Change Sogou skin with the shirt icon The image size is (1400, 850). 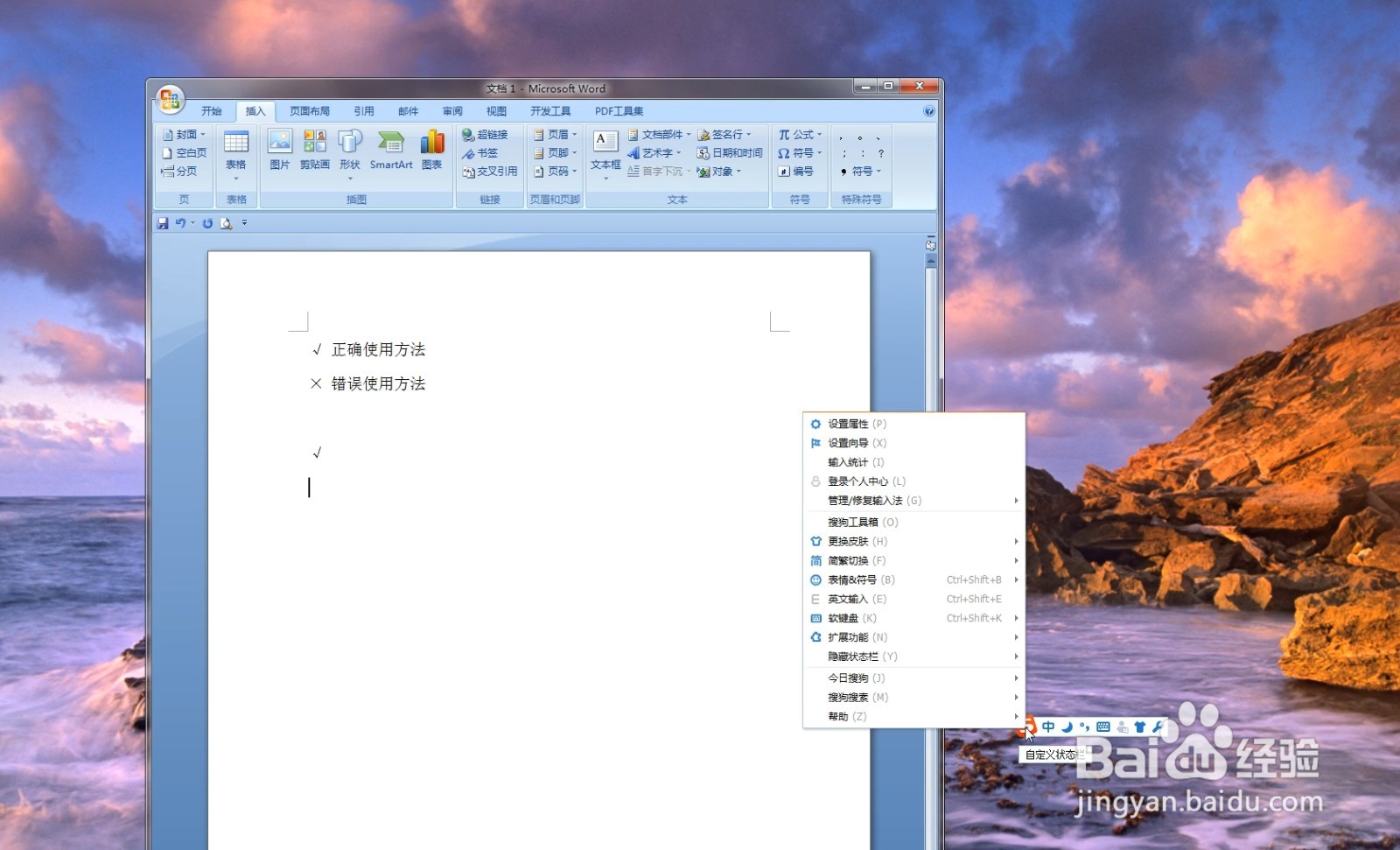[1139, 727]
